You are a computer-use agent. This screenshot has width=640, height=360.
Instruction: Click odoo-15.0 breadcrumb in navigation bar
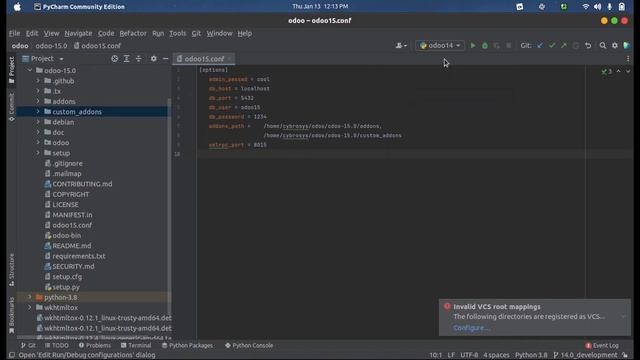(x=51, y=46)
